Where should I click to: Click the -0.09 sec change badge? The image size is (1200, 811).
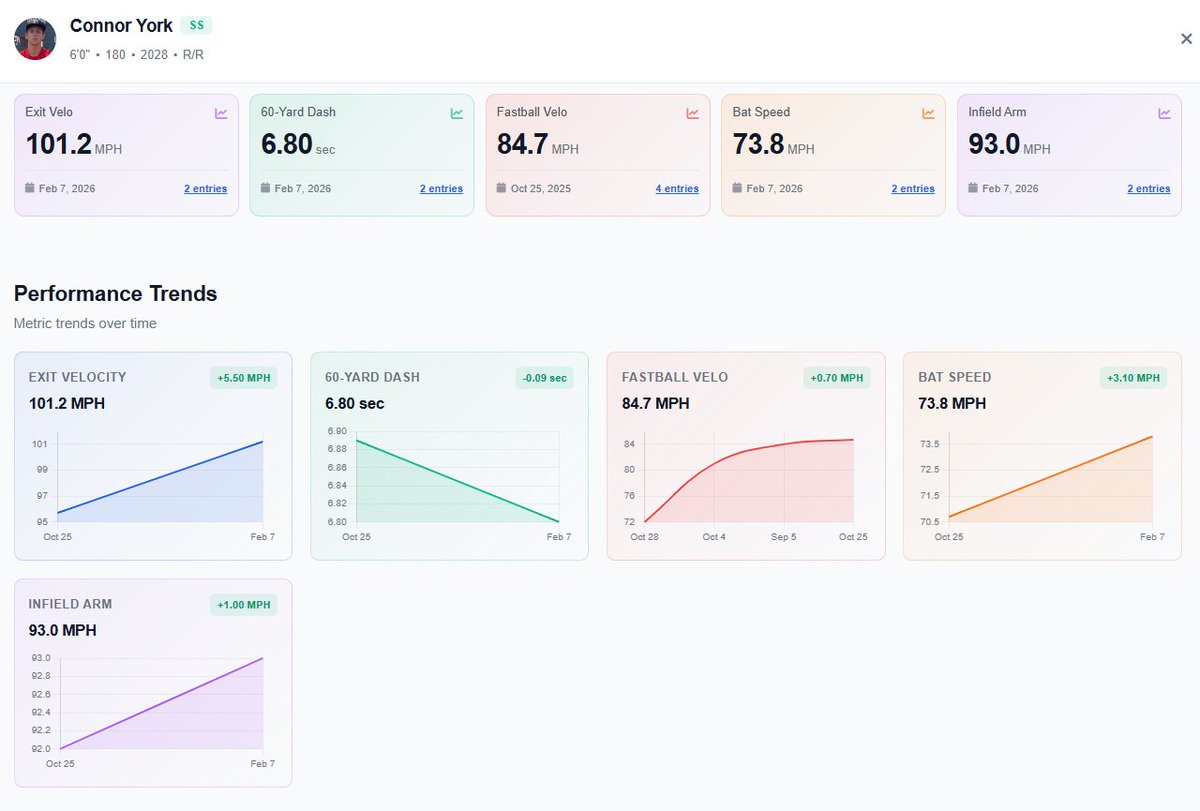click(545, 378)
